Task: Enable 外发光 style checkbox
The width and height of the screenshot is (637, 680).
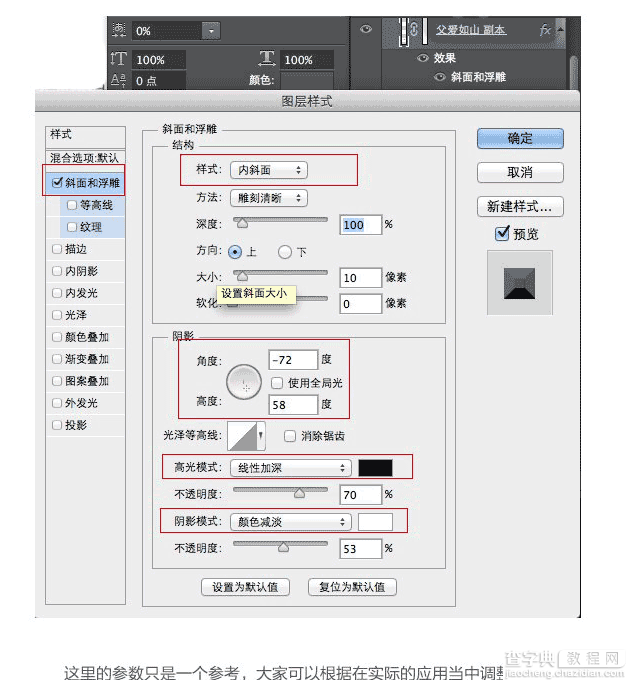Action: (57, 403)
